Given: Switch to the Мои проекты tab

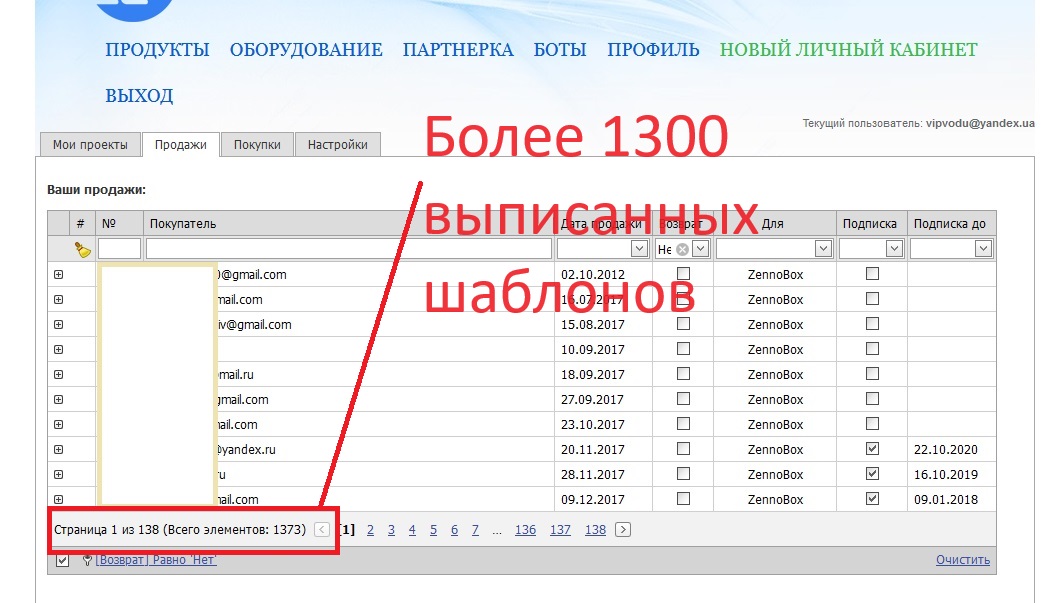Looking at the screenshot, I should coord(91,144).
